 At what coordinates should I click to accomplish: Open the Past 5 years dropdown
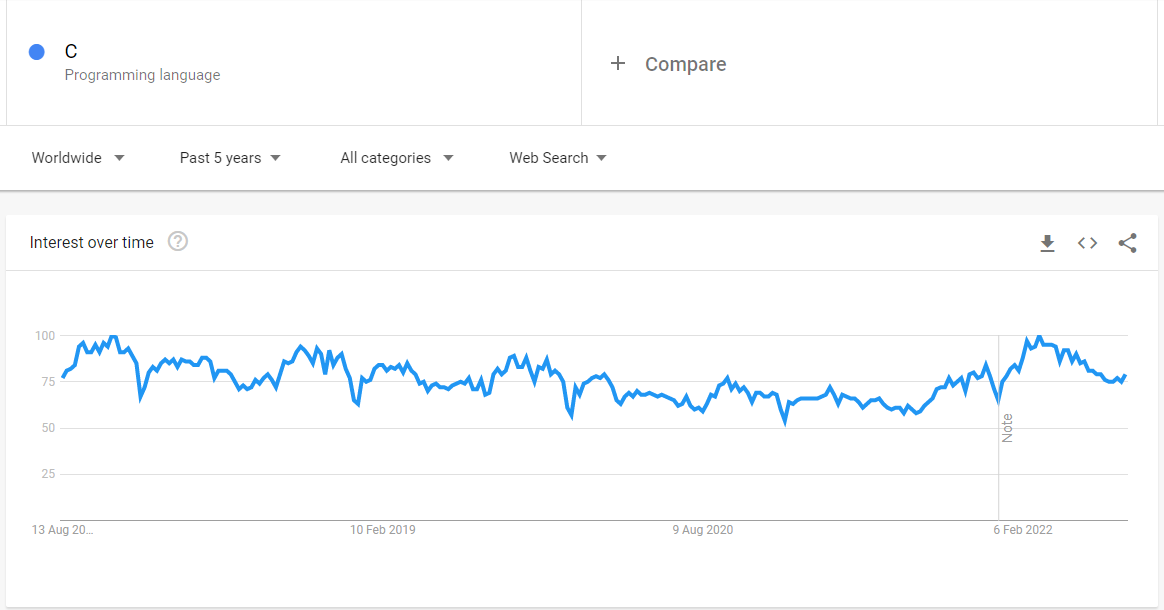(x=230, y=157)
